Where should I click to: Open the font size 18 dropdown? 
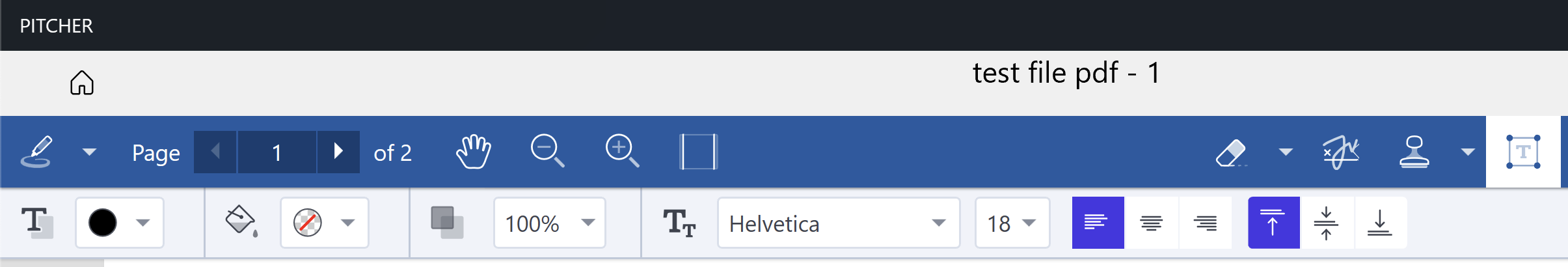coord(1012,223)
